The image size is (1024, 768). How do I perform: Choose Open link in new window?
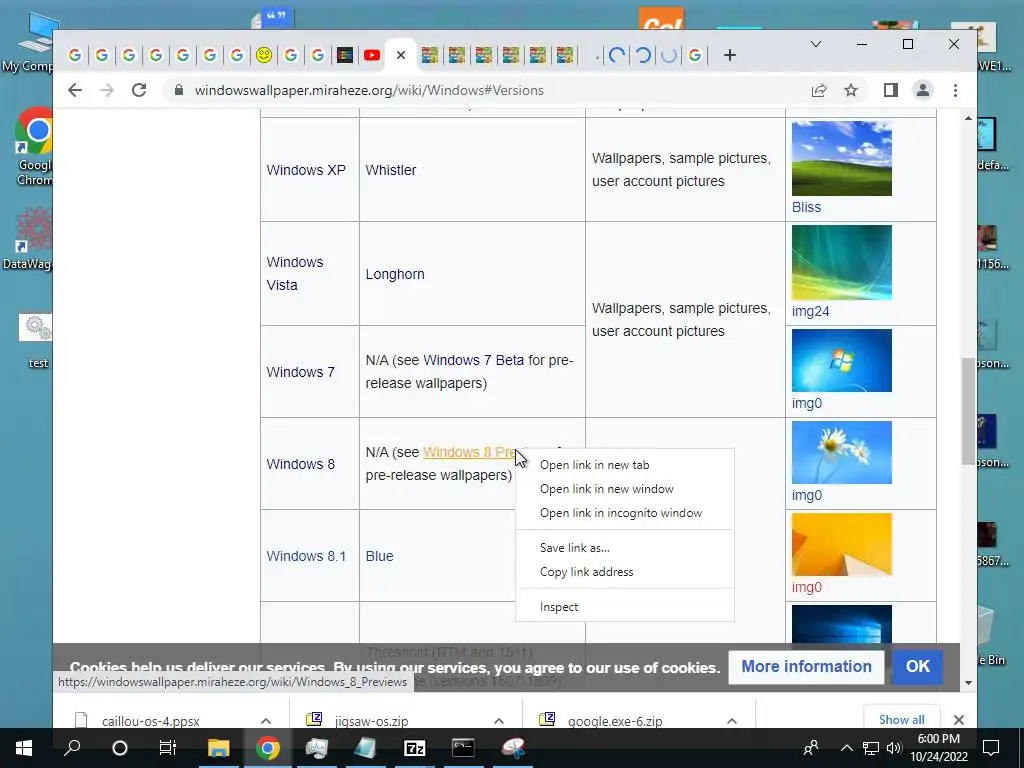tap(625, 489)
